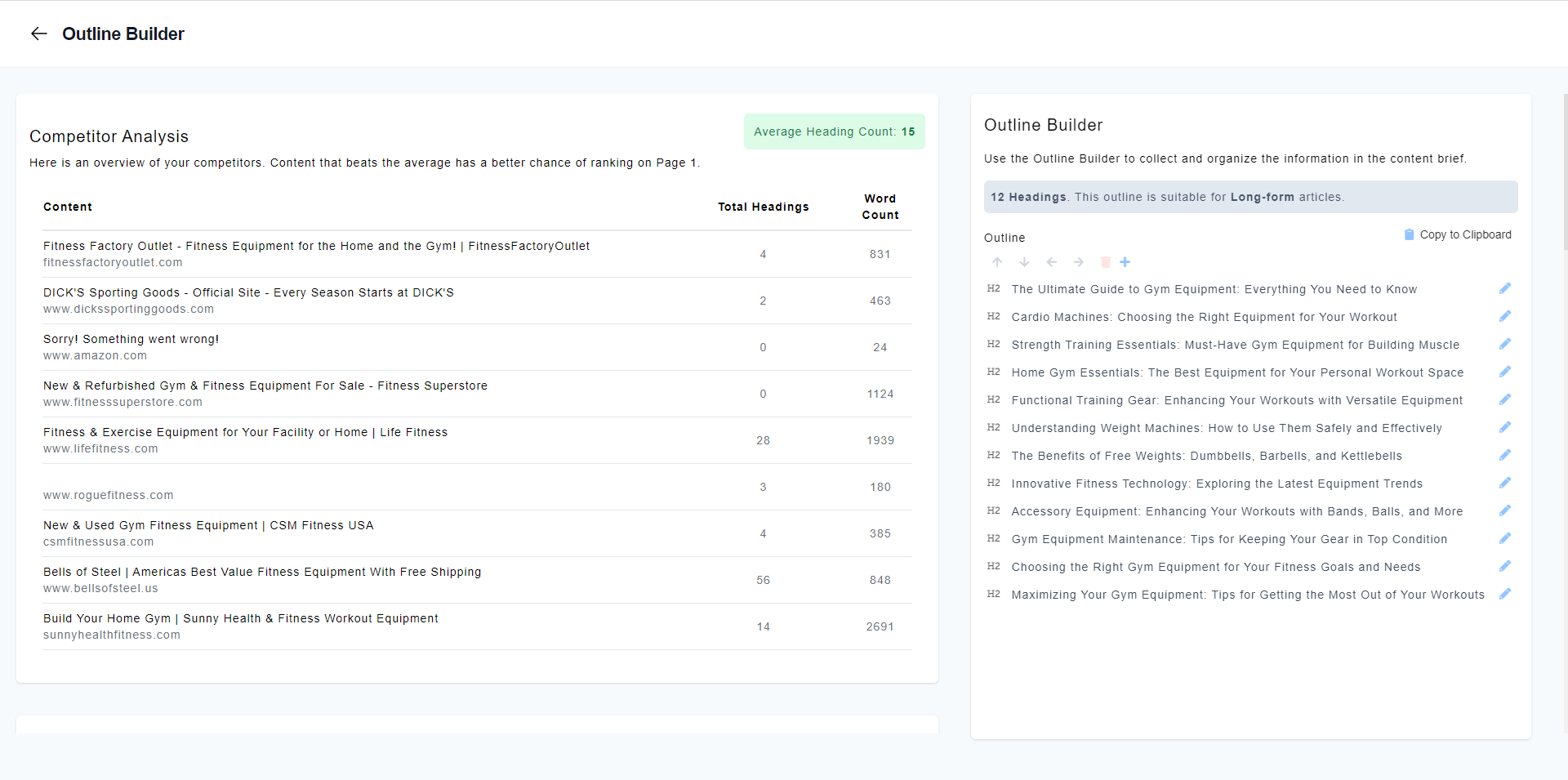1568x780 pixels.
Task: Edit the Cardio Machines heading with pencil
Action: click(1505, 316)
